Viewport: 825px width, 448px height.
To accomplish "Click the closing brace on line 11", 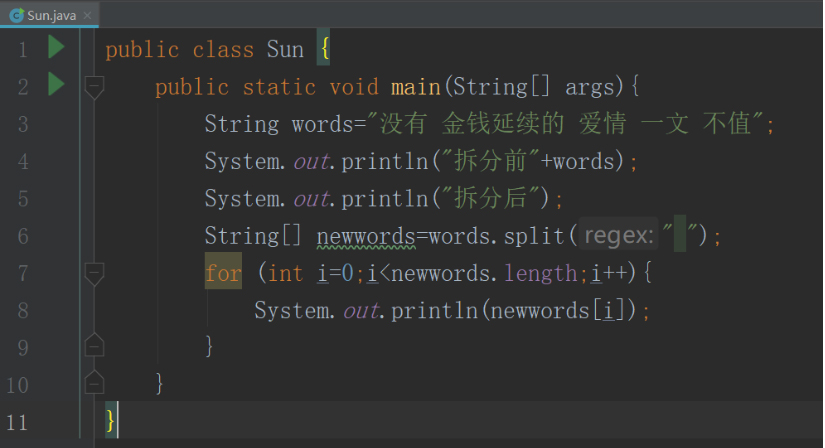I will pos(110,421).
